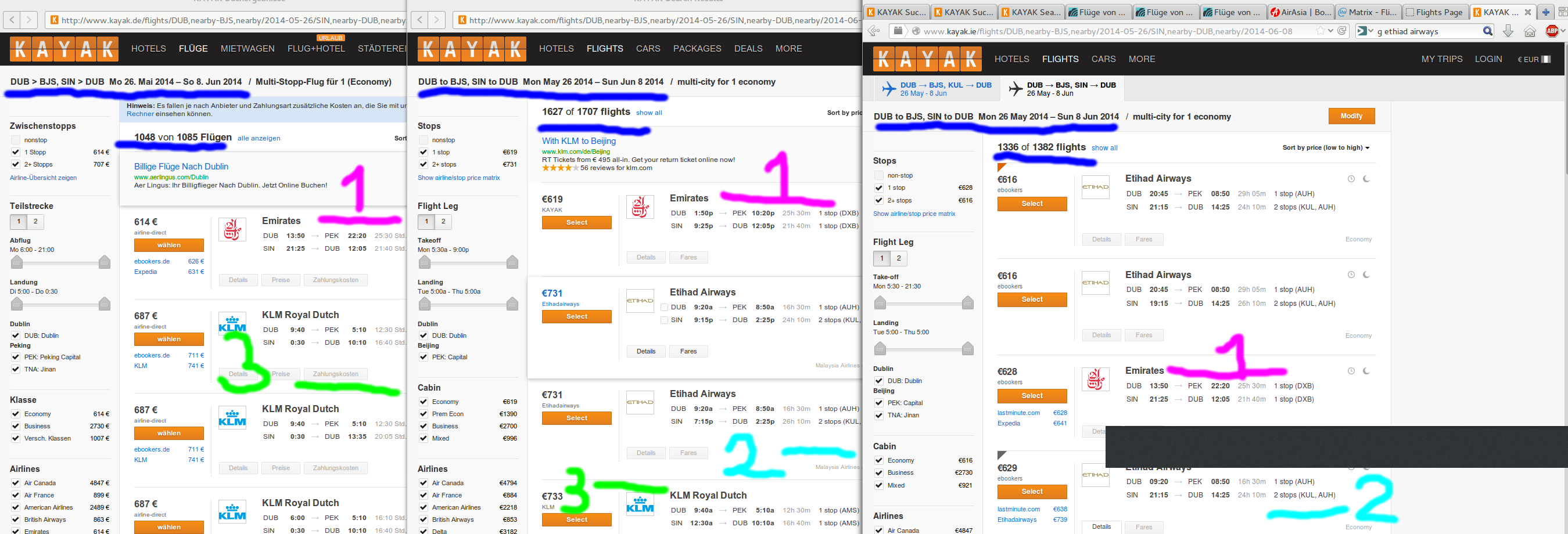
Task: Close the active KAYAK browser tab
Action: (1527, 12)
